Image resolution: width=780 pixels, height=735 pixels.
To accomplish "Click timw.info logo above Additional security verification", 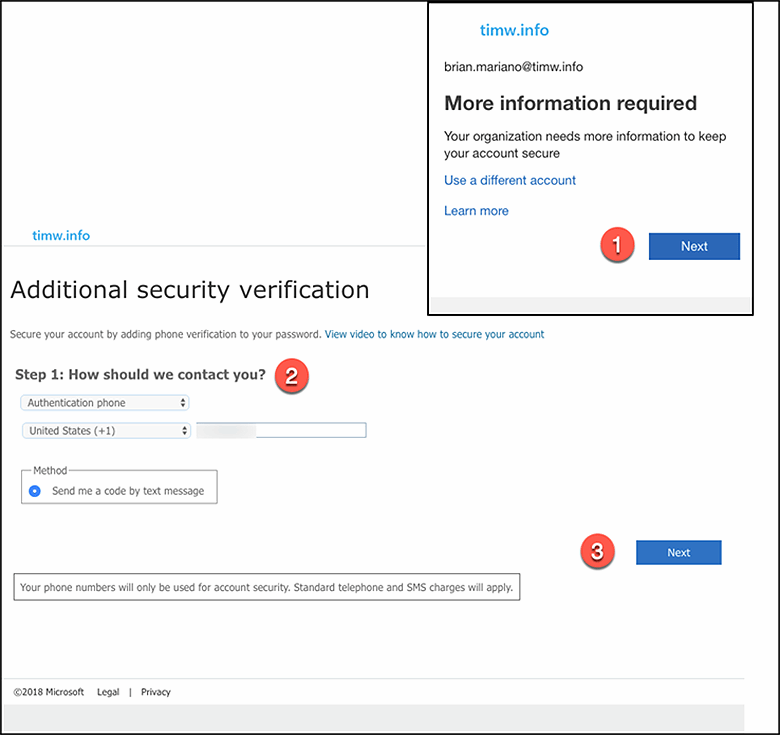I will click(x=61, y=236).
